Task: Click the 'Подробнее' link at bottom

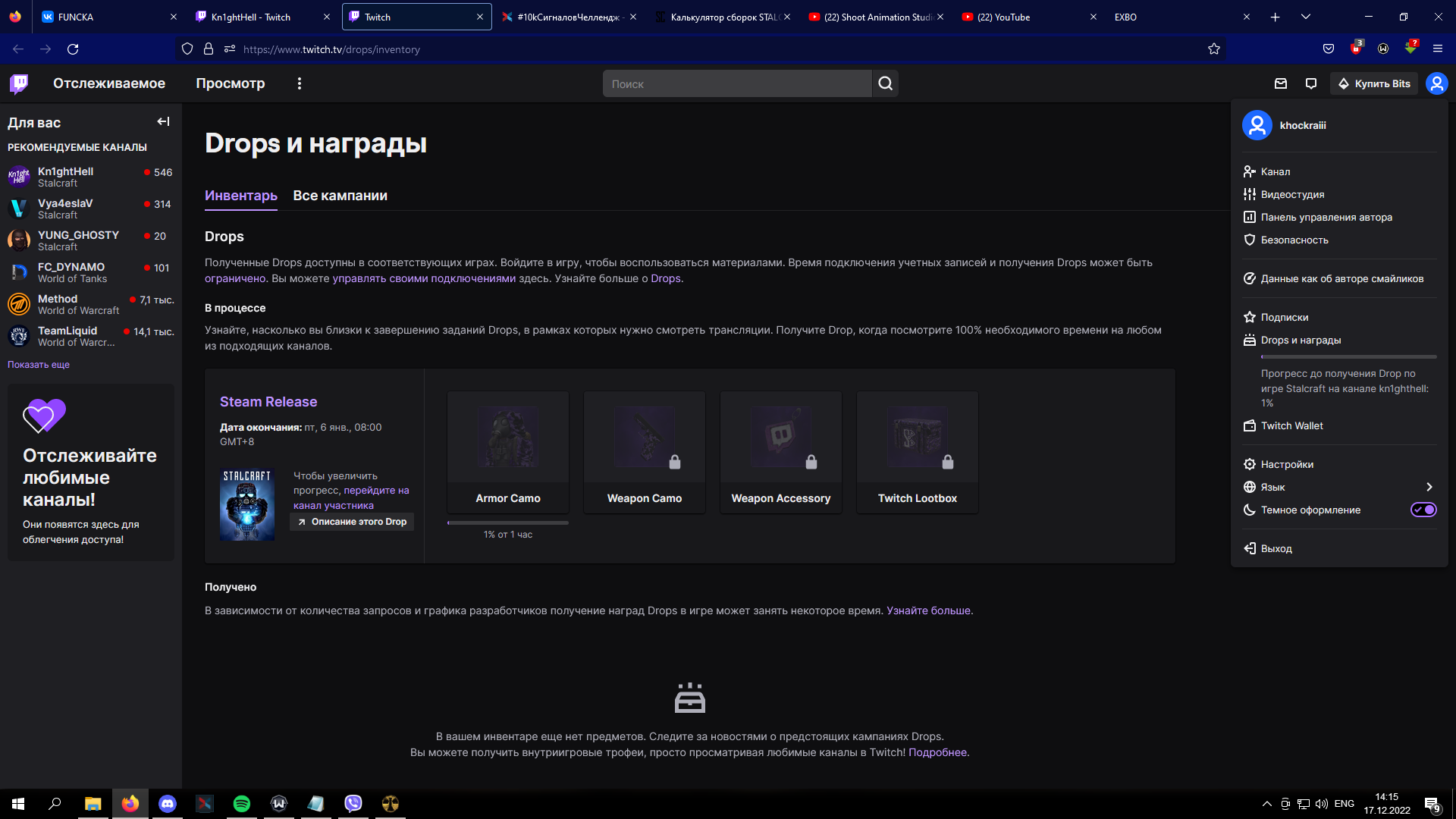Action: click(937, 752)
